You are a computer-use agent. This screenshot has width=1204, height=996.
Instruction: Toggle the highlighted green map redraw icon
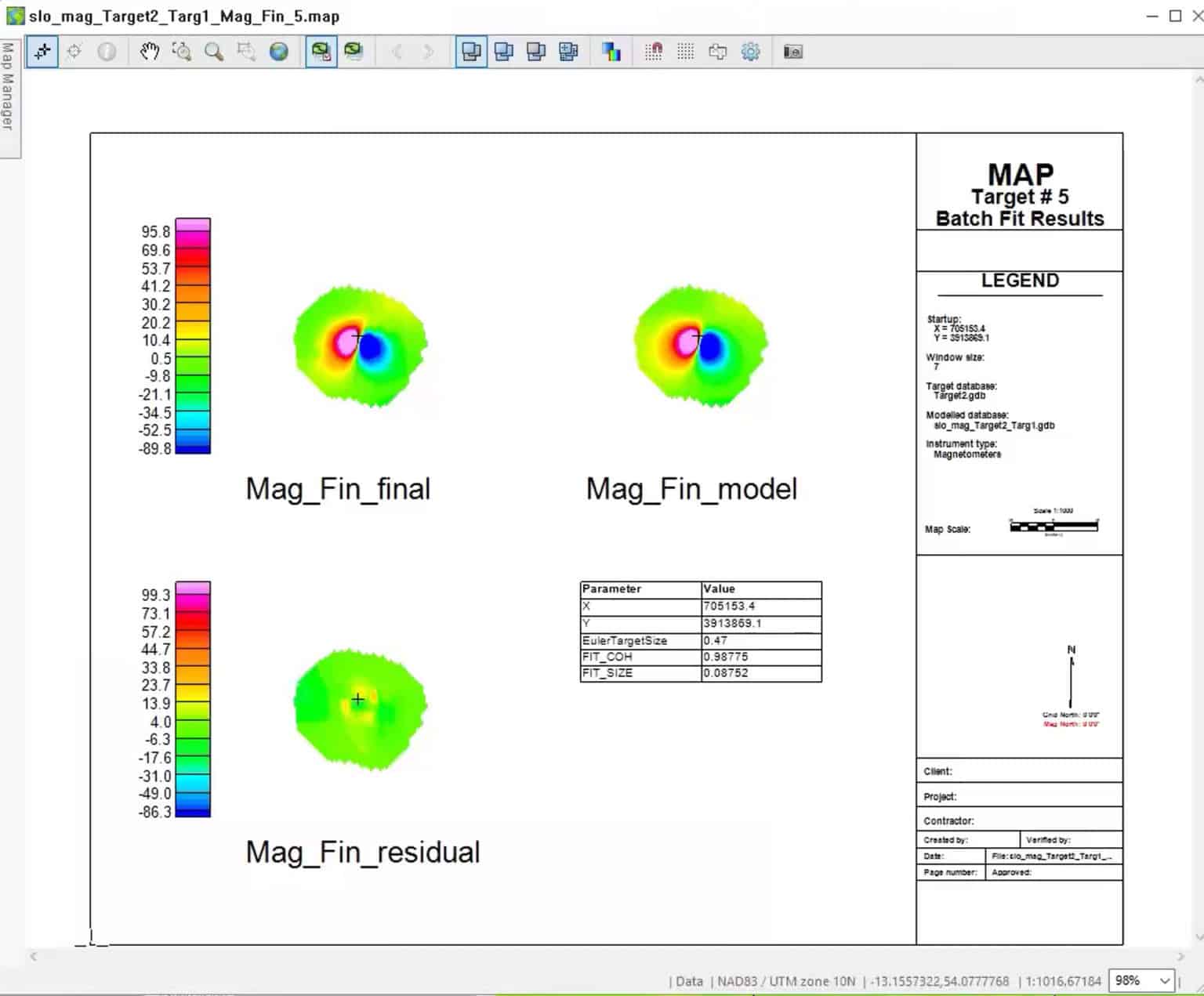(x=321, y=51)
